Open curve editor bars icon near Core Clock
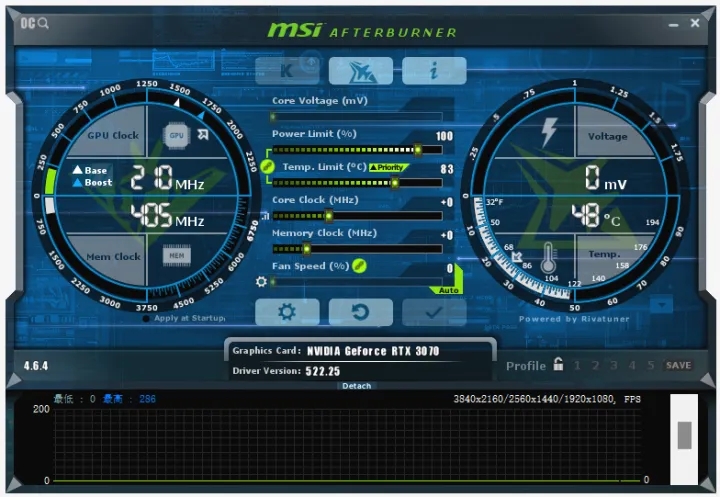Image resolution: width=720 pixels, height=497 pixels. tap(265, 216)
